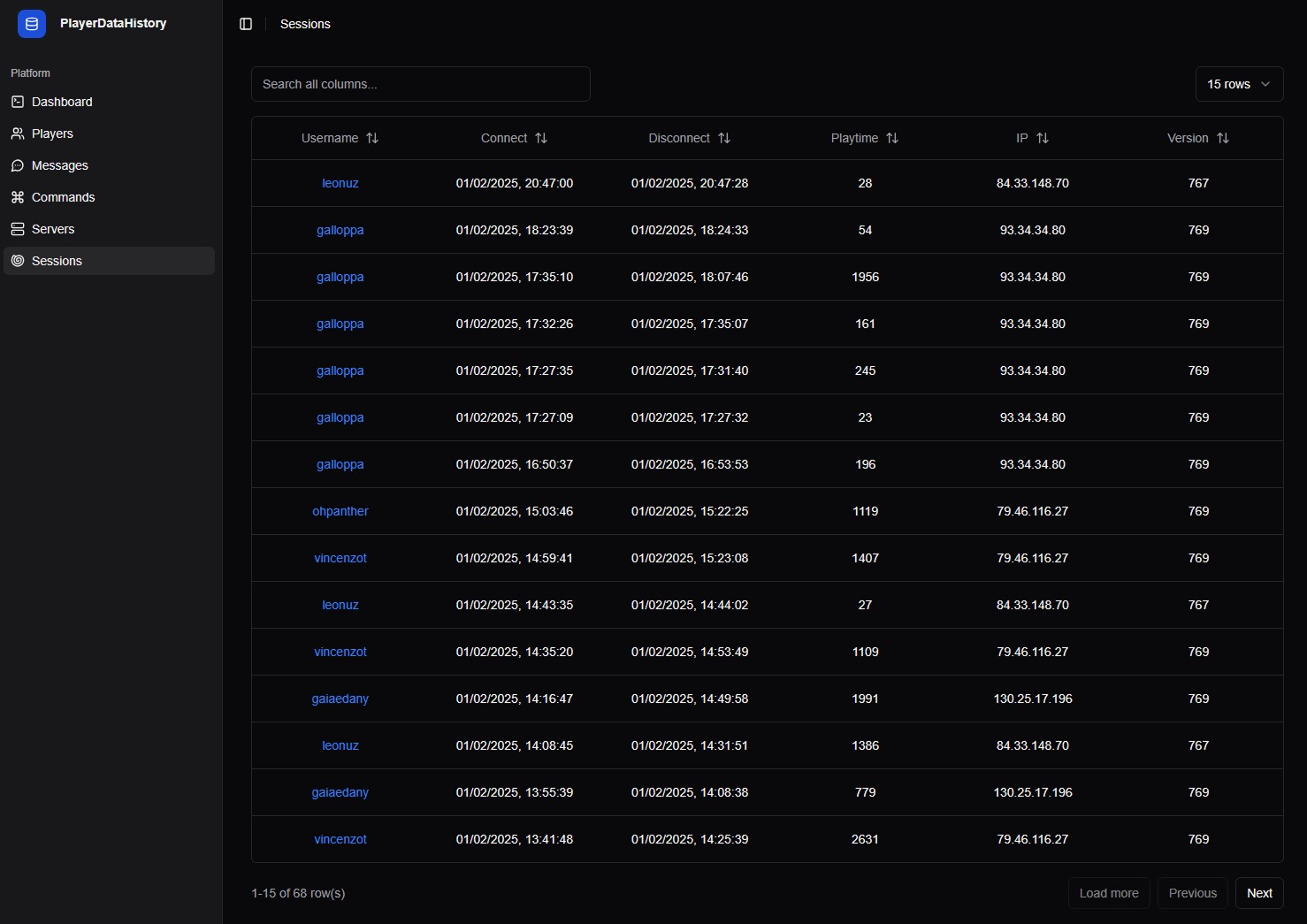1307x924 pixels.
Task: Focus the Search all columns field
Action: [421, 84]
